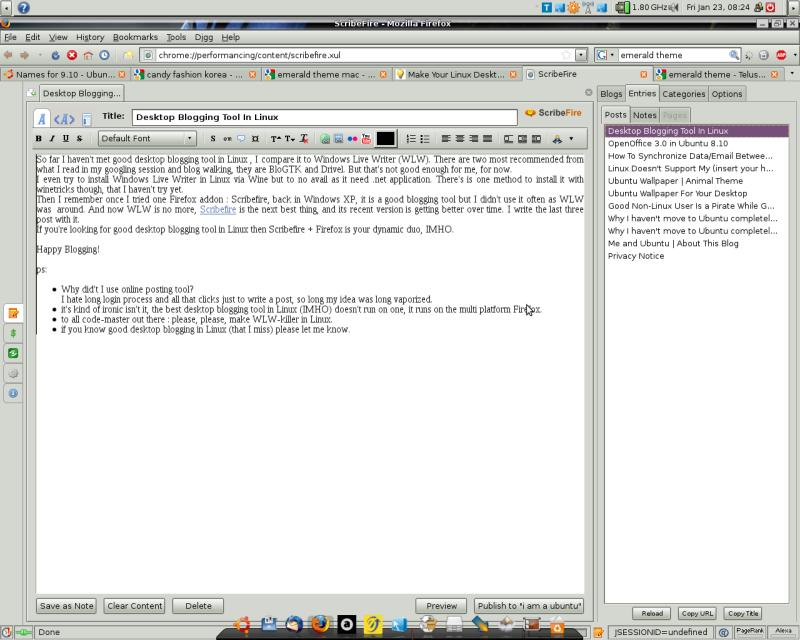
Task: Switch to rich text editing view
Action: (42, 119)
